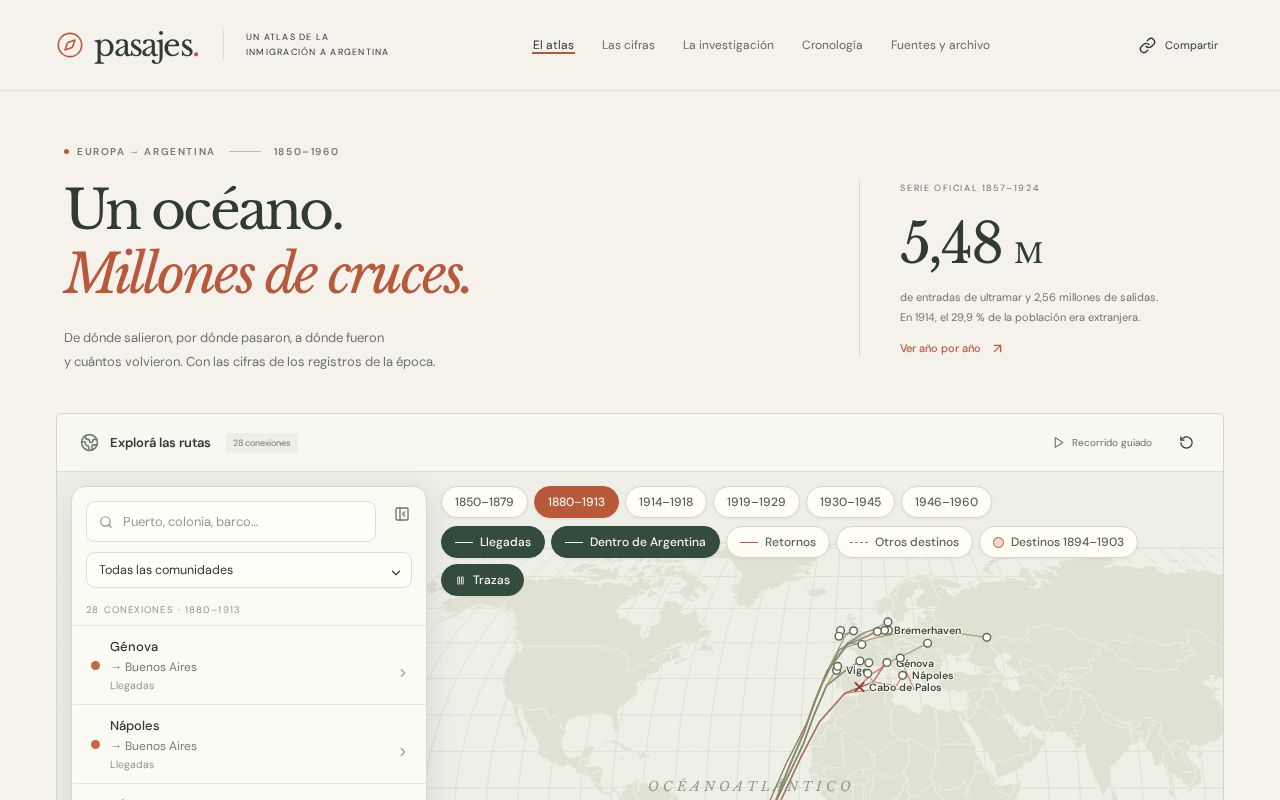Image resolution: width=1280 pixels, height=800 pixels.
Task: Enable the Retornos layer
Action: click(x=778, y=542)
